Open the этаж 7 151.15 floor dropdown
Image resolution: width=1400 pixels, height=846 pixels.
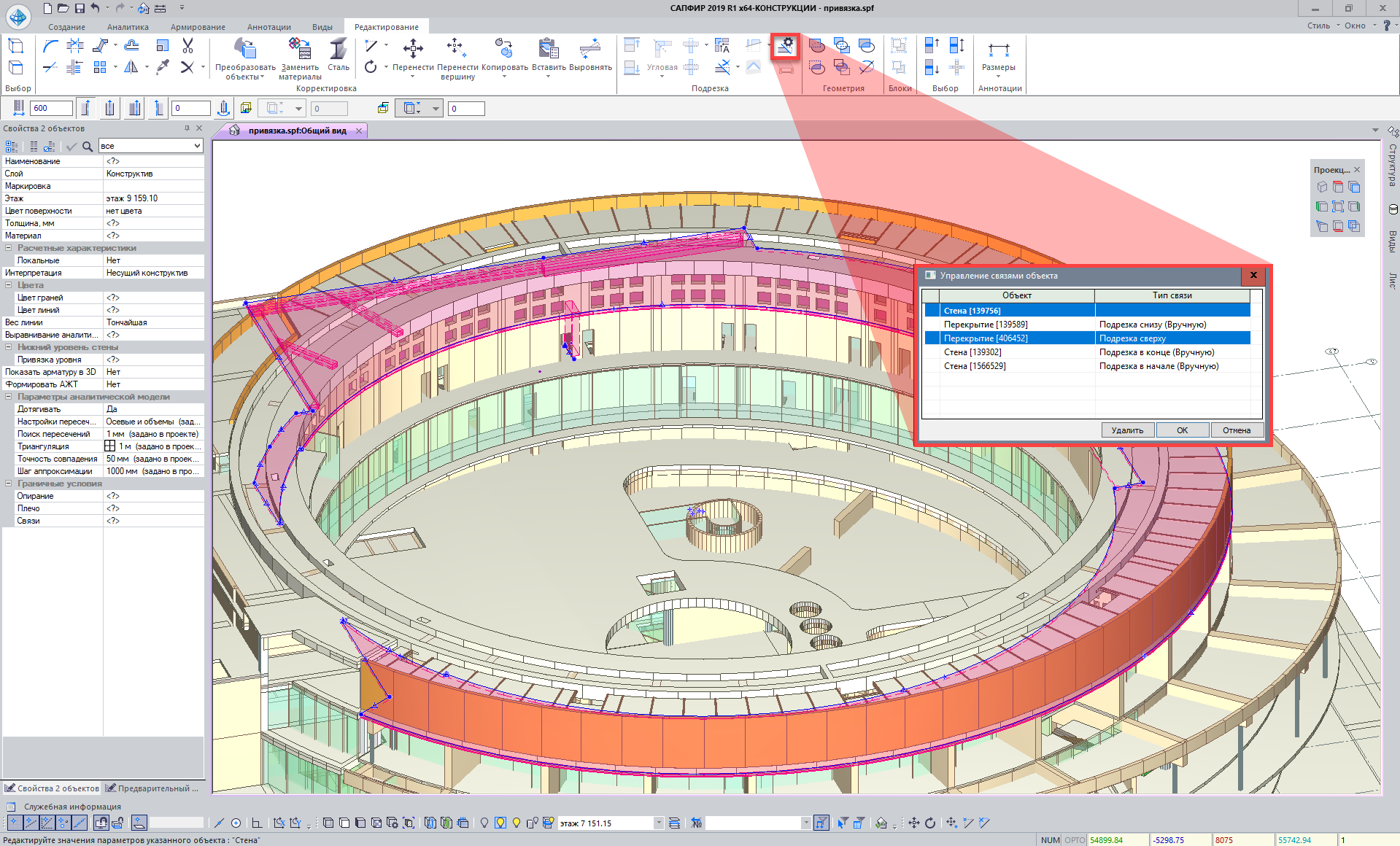coord(658,823)
